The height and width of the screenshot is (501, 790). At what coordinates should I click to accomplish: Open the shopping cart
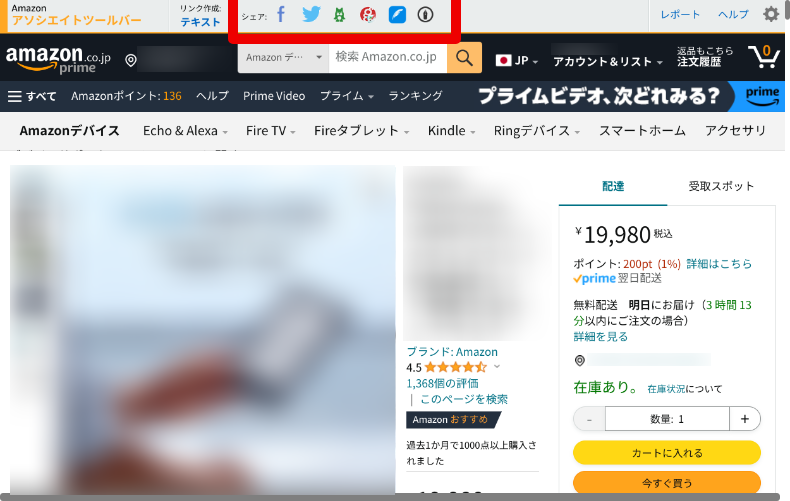pyautogui.click(x=764, y=56)
